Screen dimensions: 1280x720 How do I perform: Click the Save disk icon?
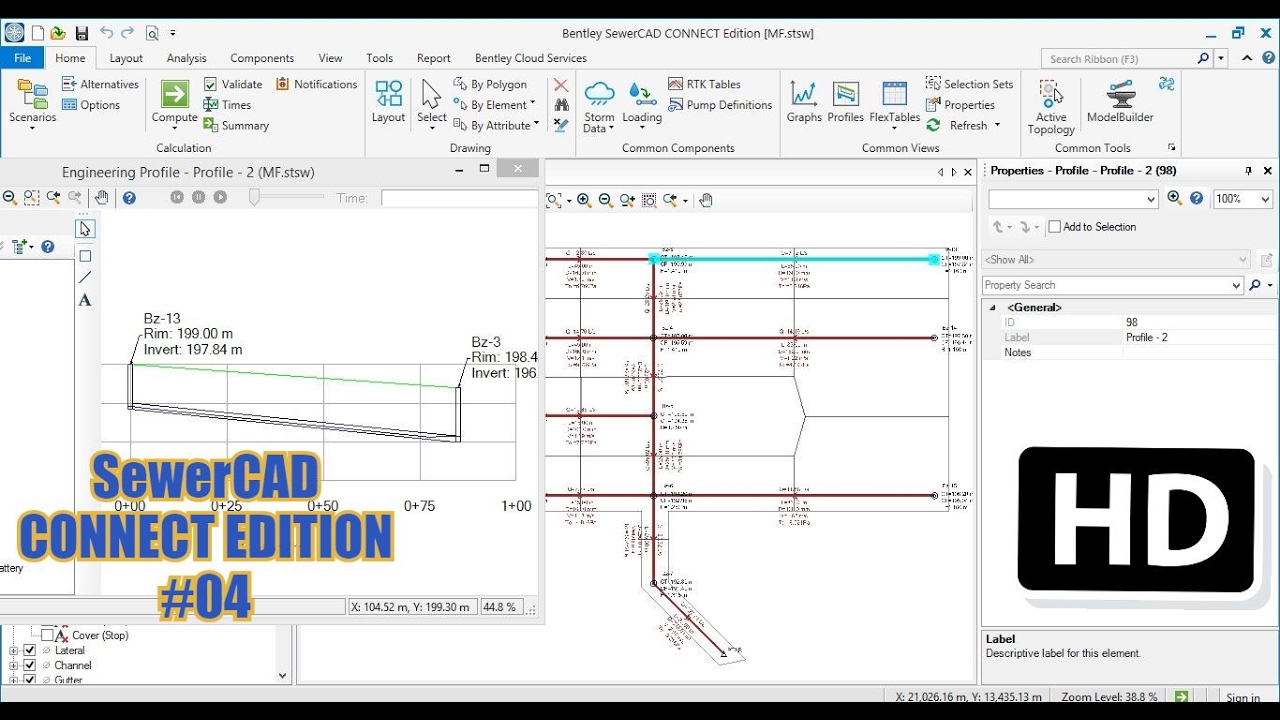click(x=82, y=33)
